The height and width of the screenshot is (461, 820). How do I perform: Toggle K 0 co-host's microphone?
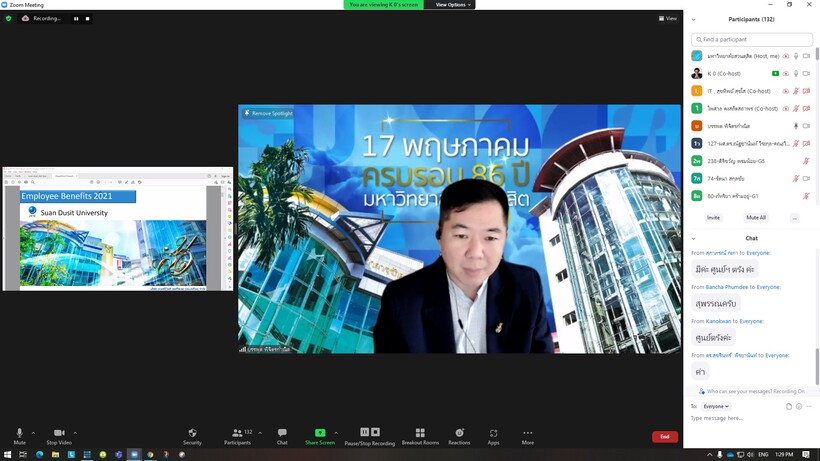[796, 74]
